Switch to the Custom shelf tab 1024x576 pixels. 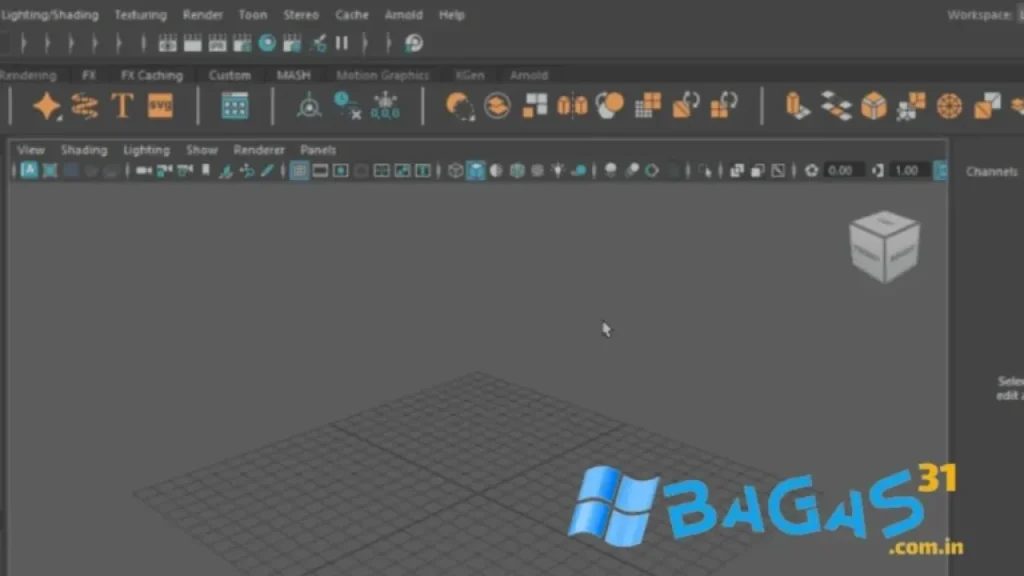pos(229,75)
